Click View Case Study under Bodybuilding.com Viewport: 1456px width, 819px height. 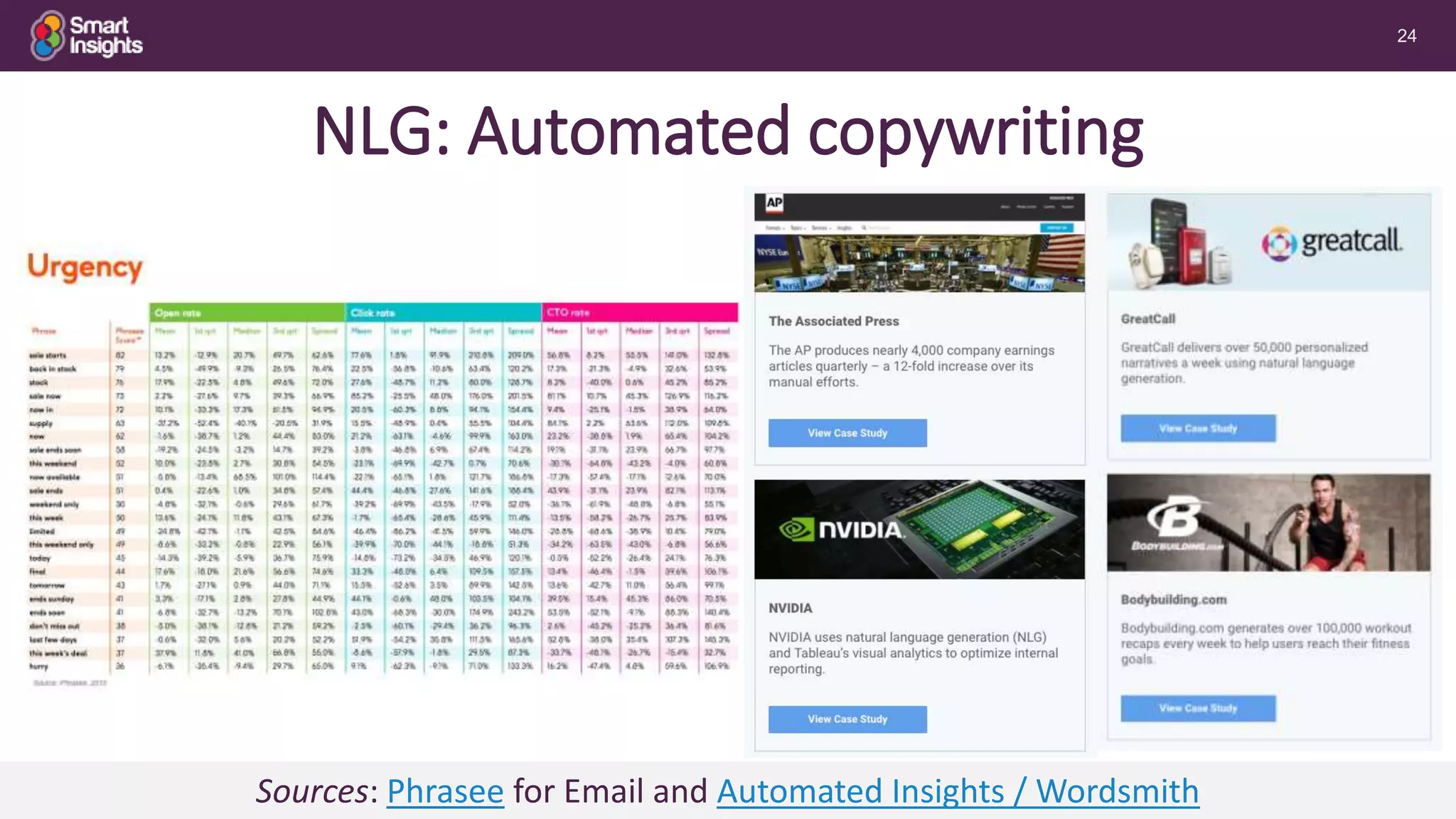(1198, 708)
